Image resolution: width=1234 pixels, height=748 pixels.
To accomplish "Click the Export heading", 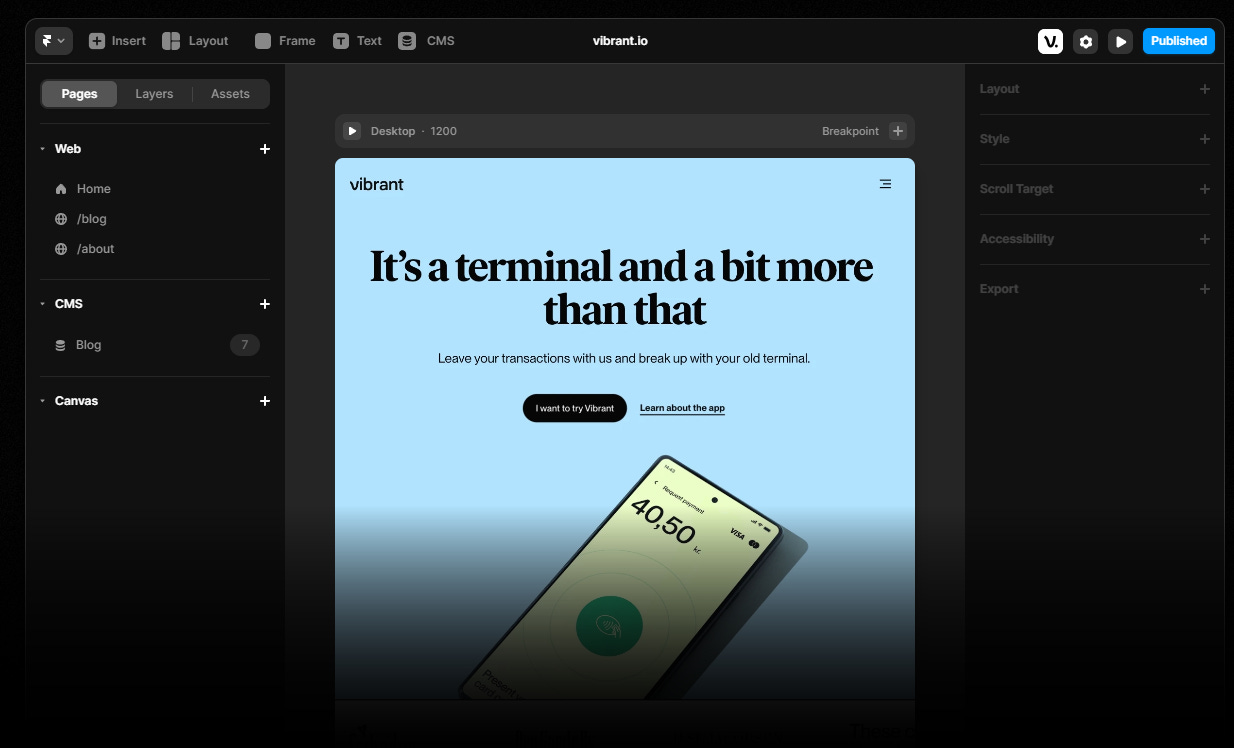I will (999, 289).
